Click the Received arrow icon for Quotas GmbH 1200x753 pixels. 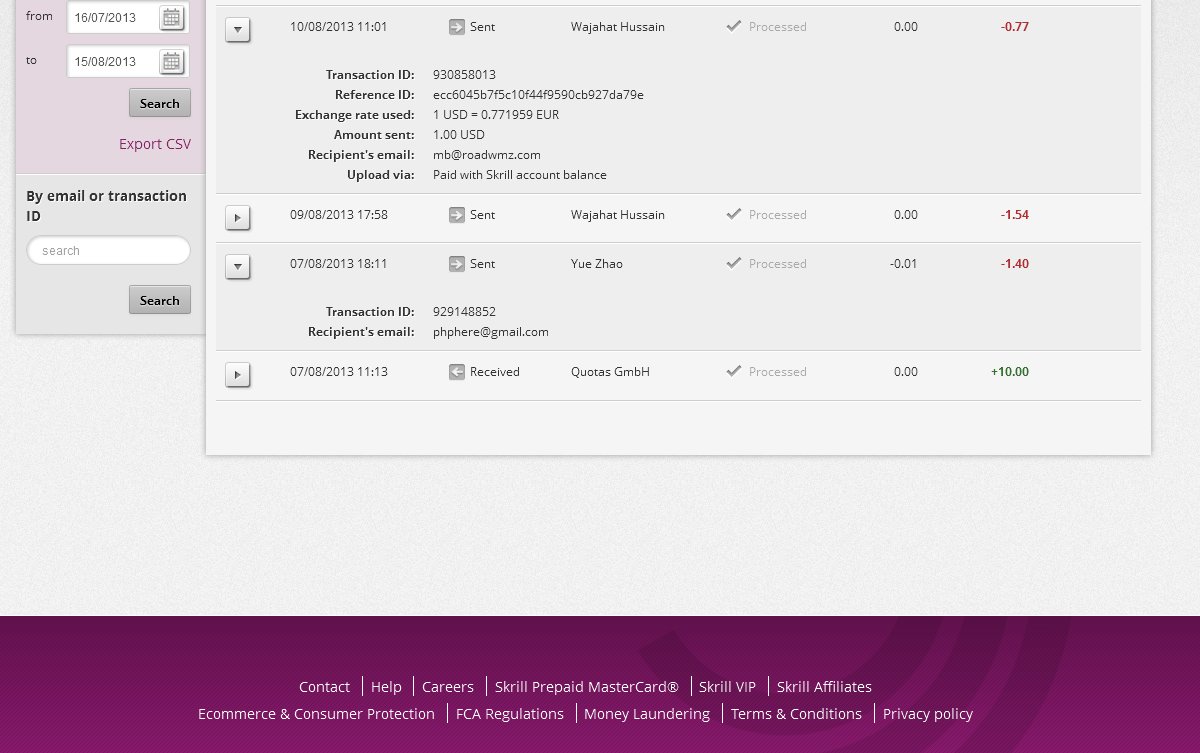coord(457,372)
